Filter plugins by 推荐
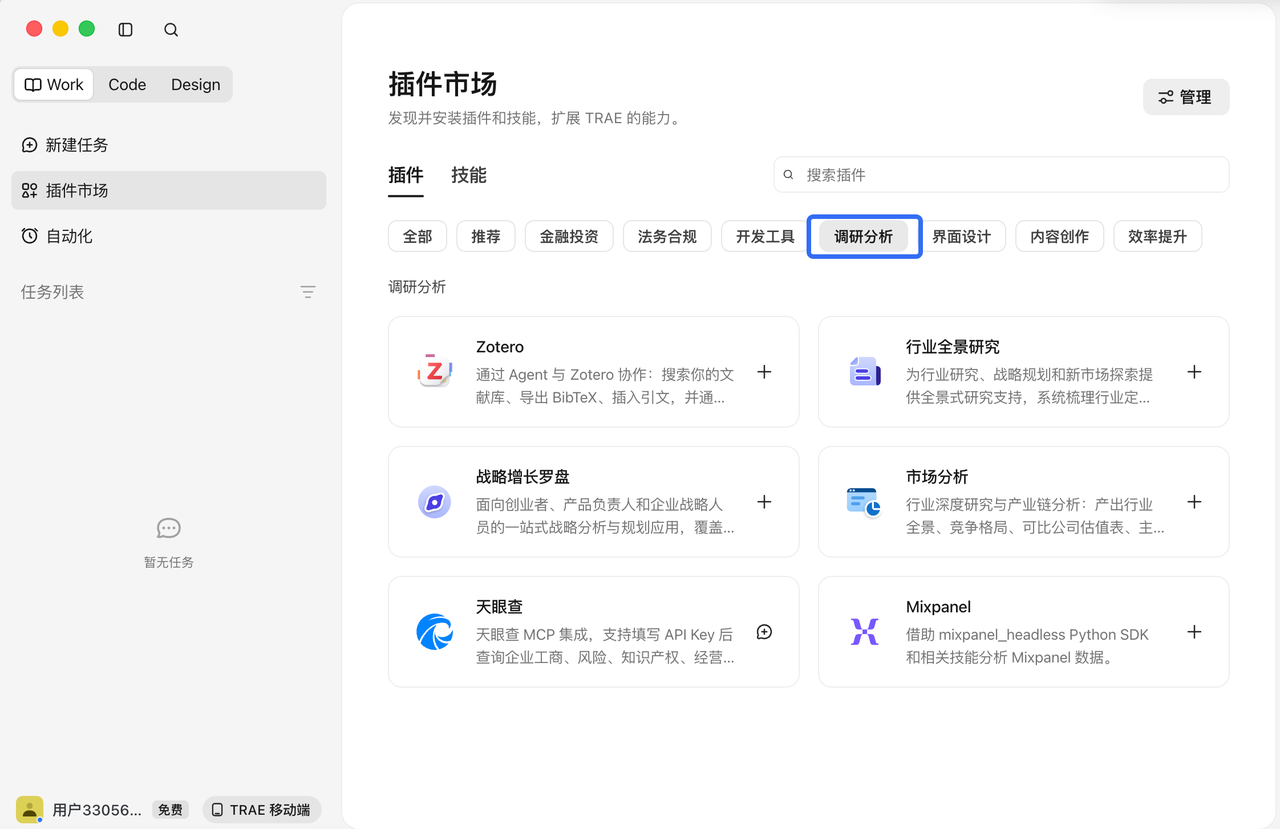Image resolution: width=1280 pixels, height=829 pixels. coord(486,237)
